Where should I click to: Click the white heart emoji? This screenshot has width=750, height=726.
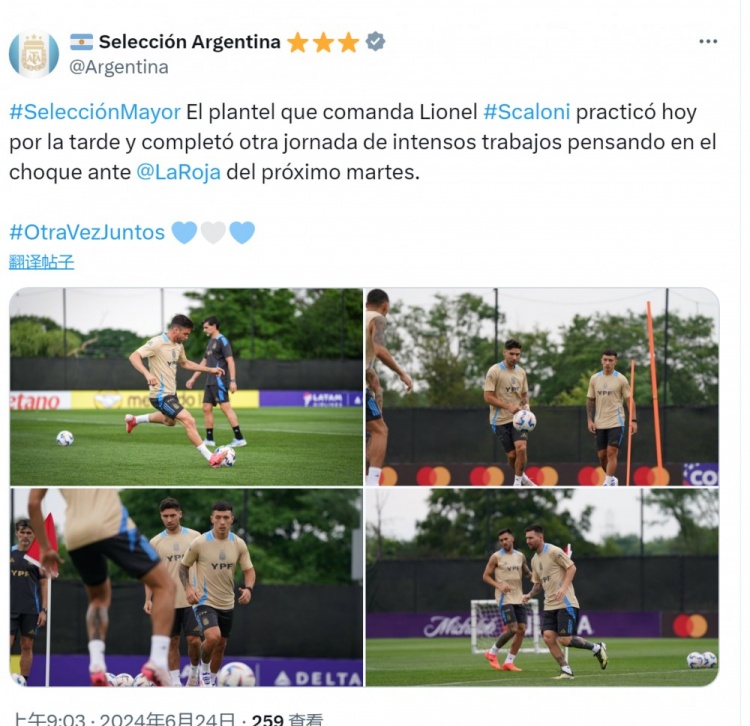click(x=213, y=232)
